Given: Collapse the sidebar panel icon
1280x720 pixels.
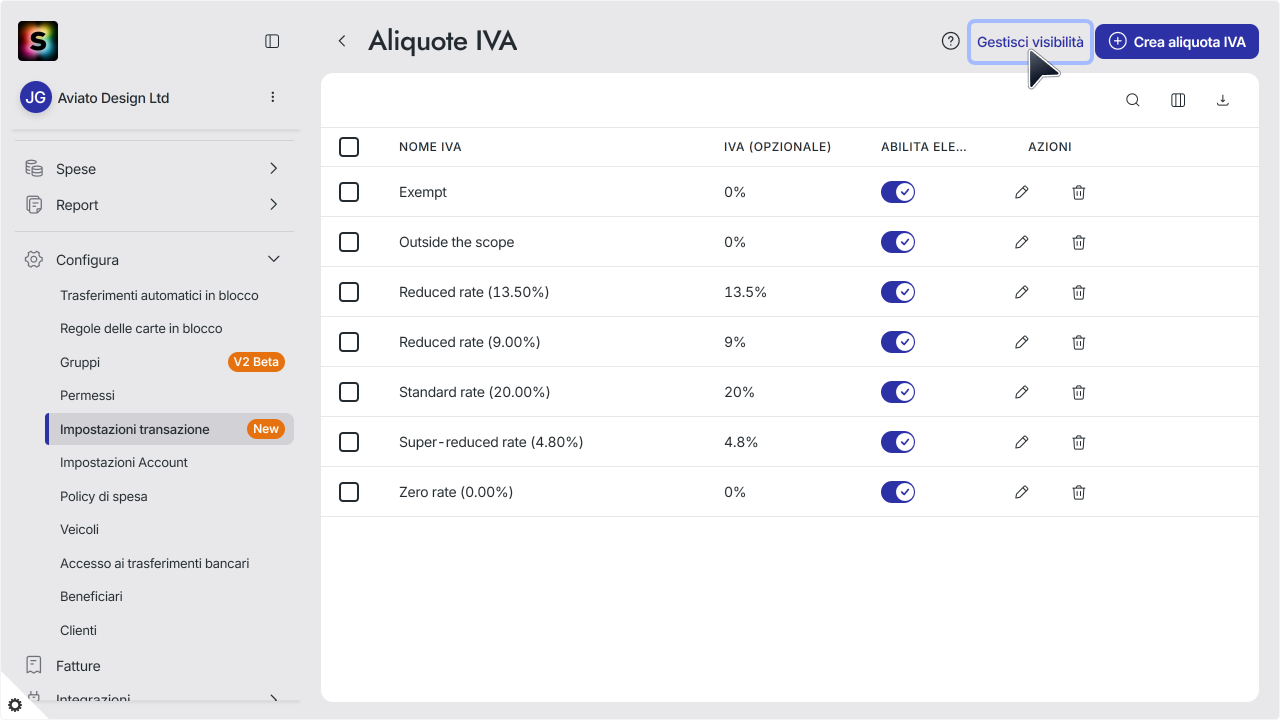Looking at the screenshot, I should tap(272, 41).
